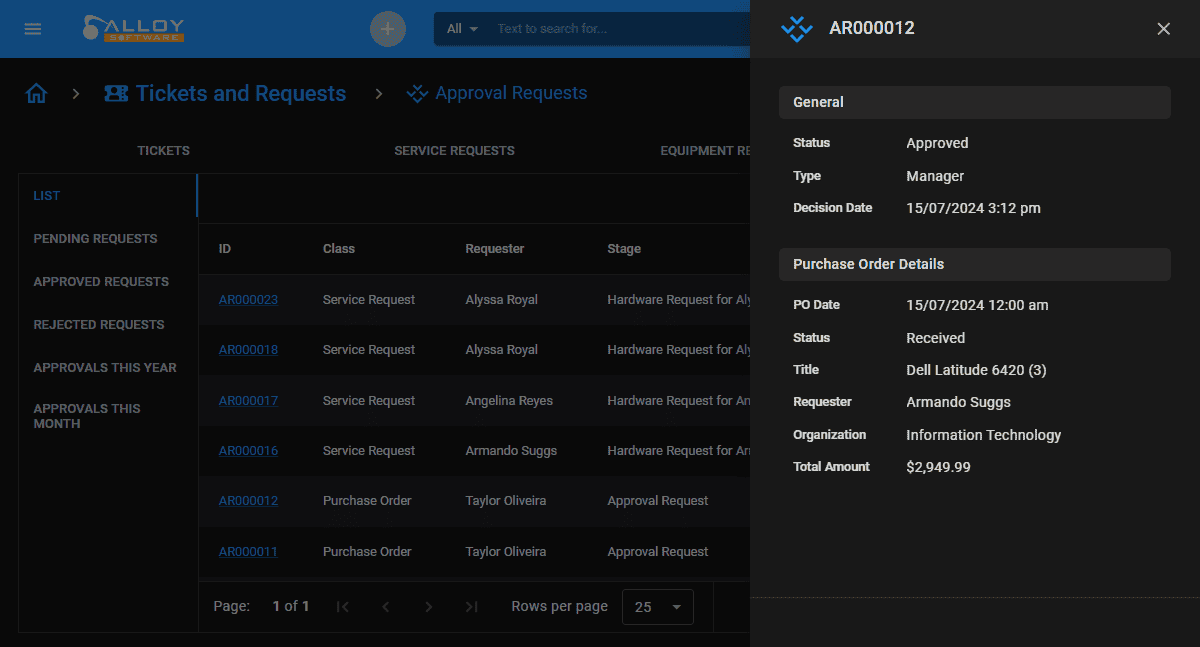This screenshot has height=647, width=1200.
Task: Select Approvals This Month view
Action: 87,416
